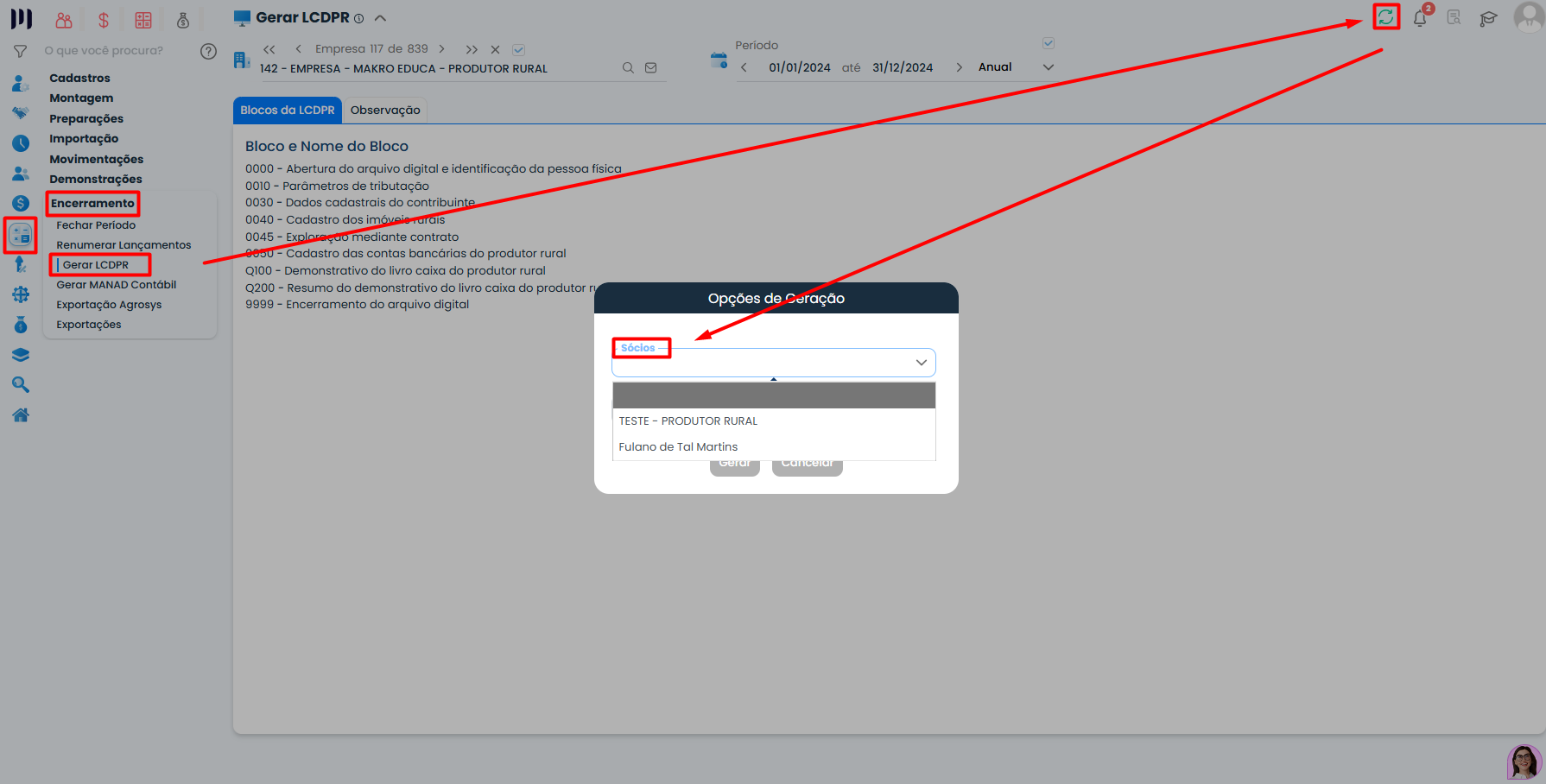Go to first company with double-left arrows
1546x784 pixels.
[269, 49]
